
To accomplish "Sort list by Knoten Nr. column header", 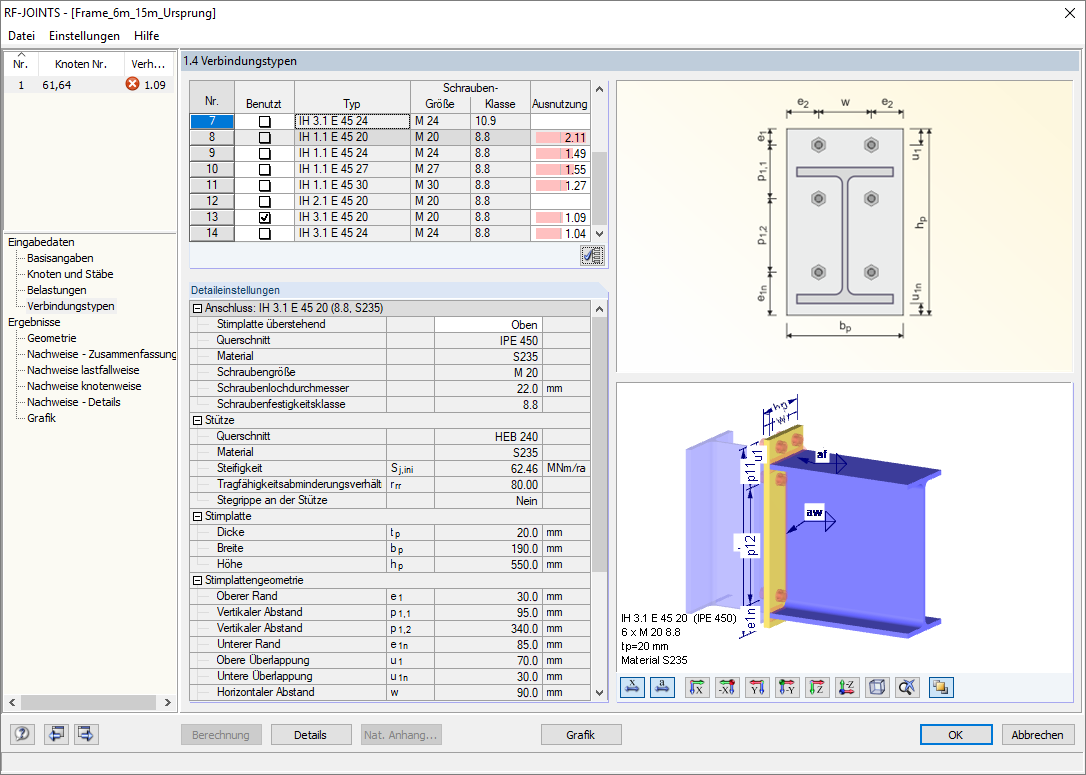I will pos(81,64).
